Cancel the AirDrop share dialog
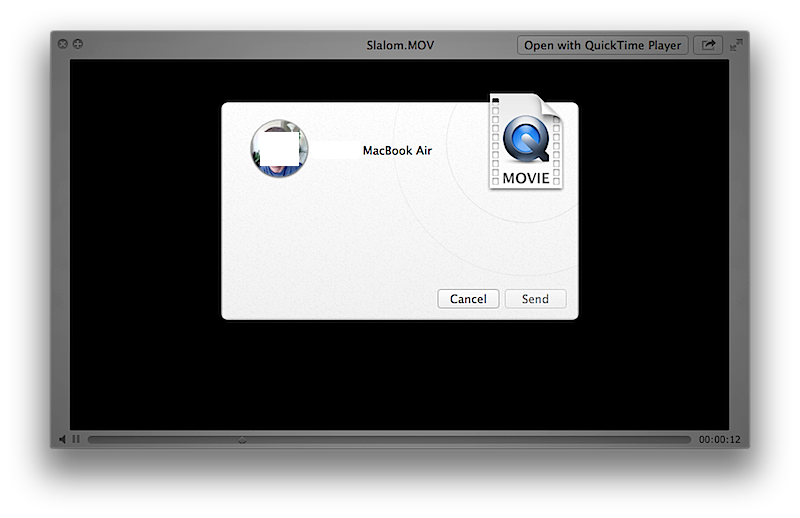800x518 pixels. [468, 299]
